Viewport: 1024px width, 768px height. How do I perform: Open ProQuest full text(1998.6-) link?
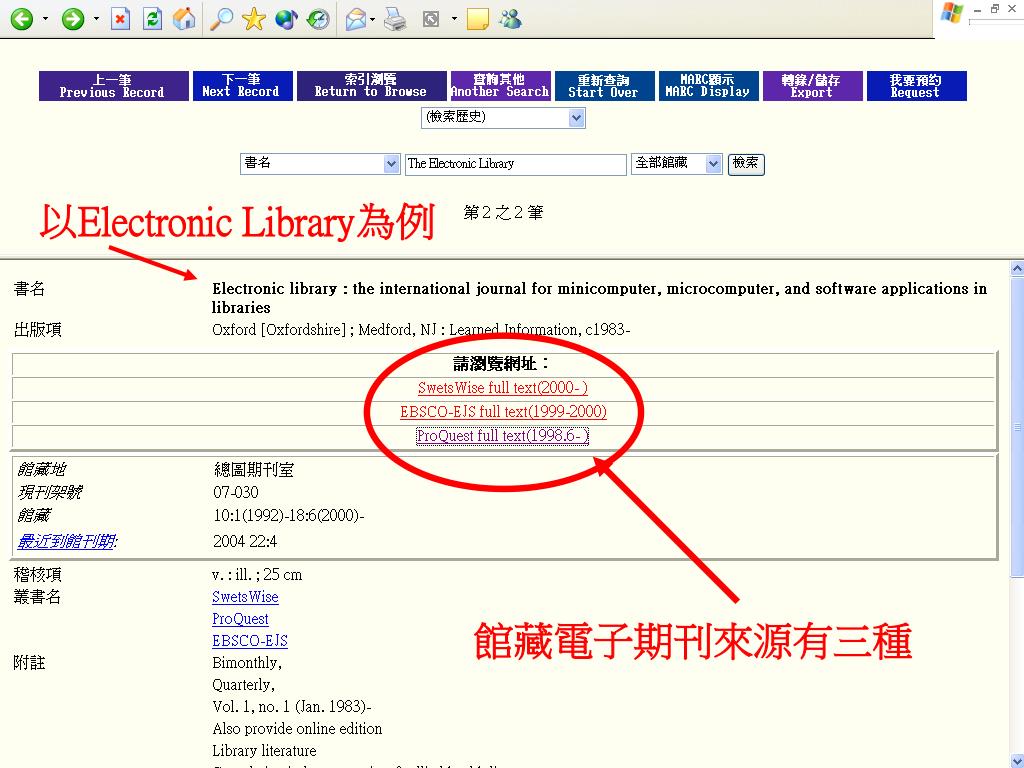click(x=502, y=436)
